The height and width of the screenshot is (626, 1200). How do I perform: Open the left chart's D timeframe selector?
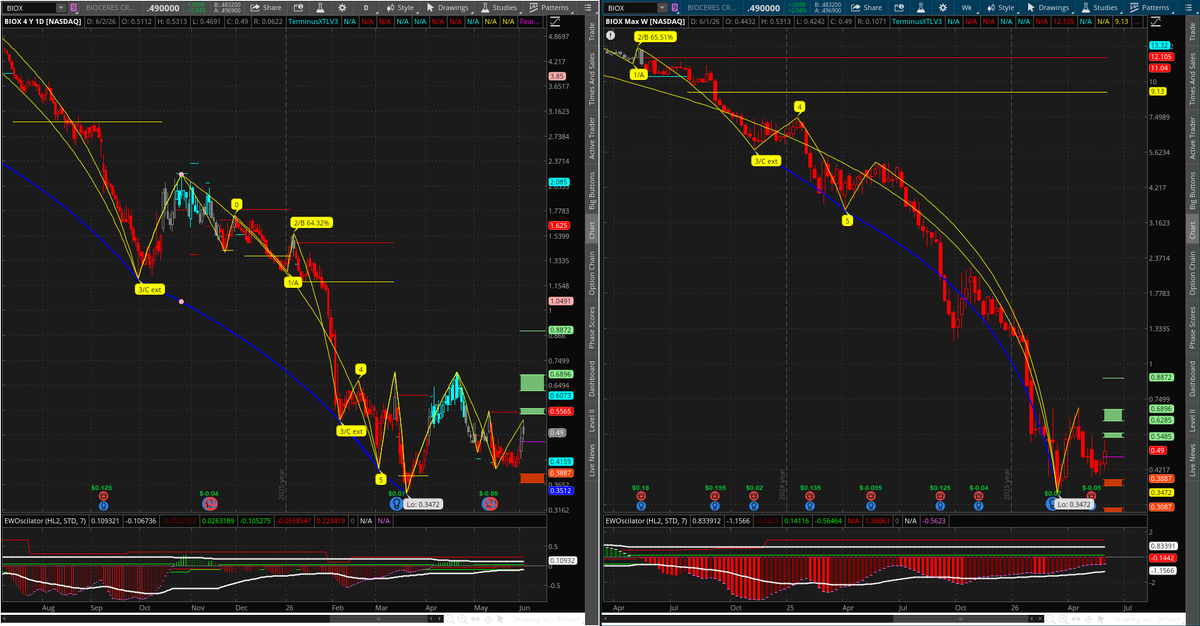366,8
